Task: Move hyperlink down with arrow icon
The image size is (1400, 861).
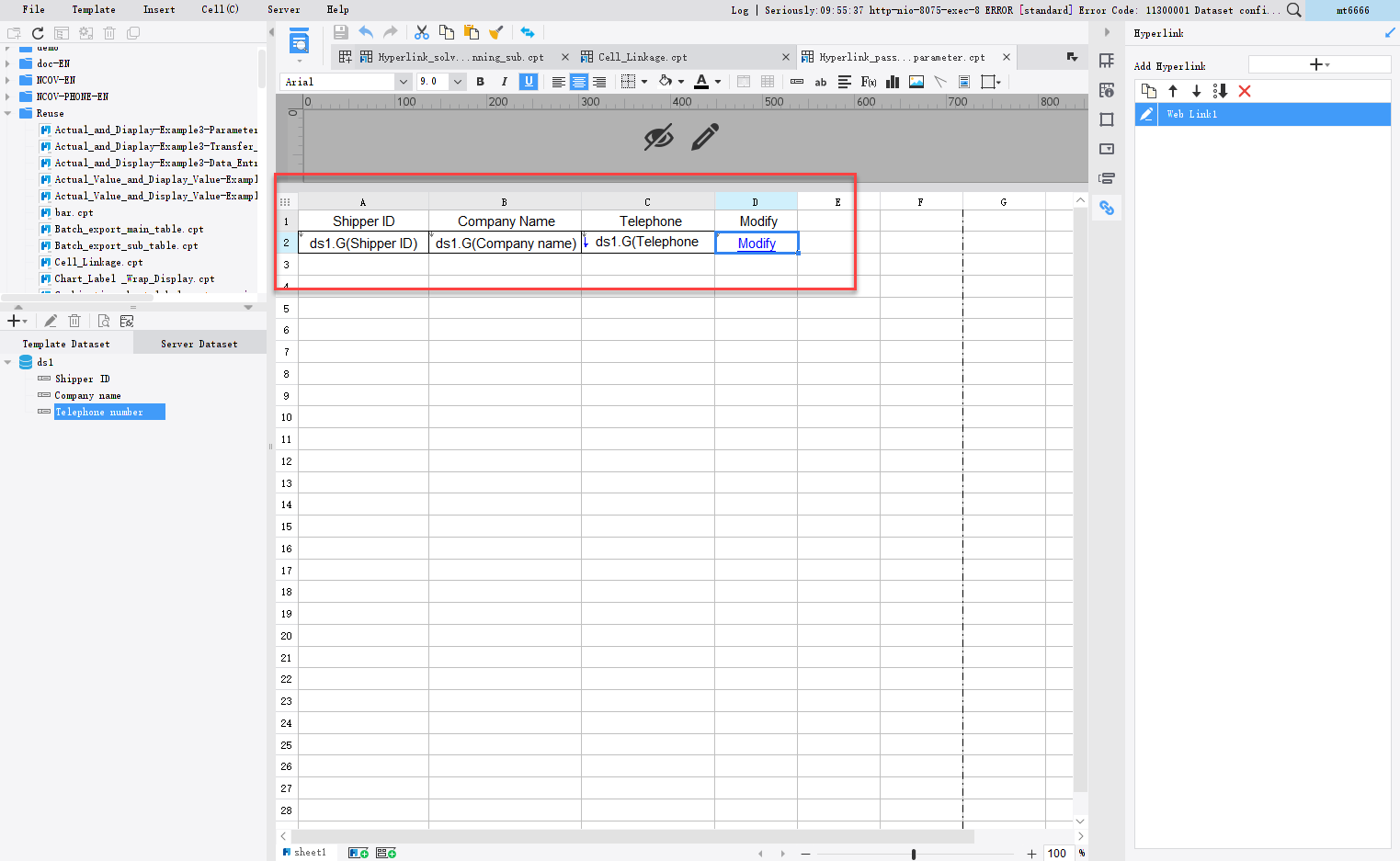Action: [1196, 91]
